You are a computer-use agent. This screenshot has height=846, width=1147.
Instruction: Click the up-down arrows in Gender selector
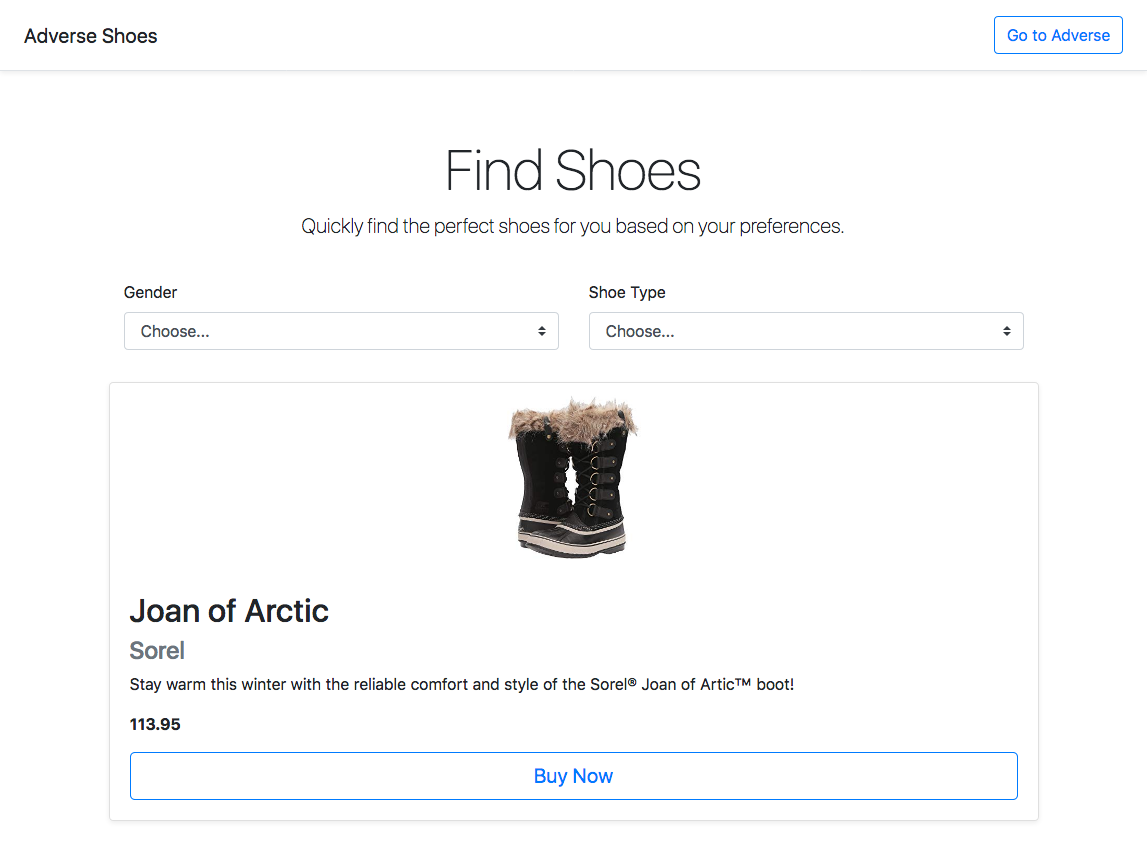[541, 331]
